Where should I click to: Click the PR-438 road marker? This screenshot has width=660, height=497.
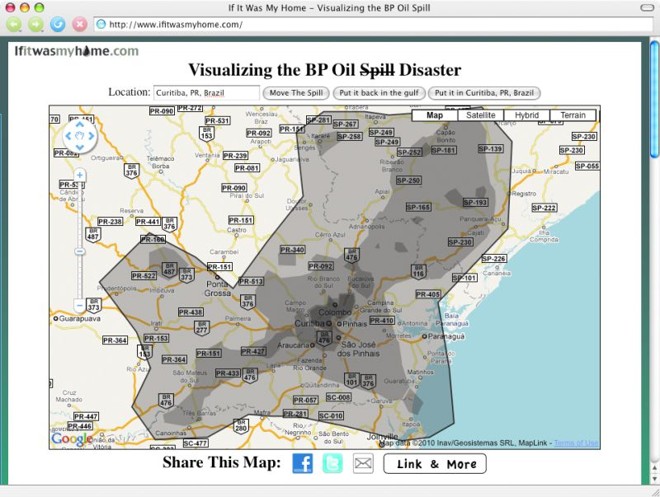(x=191, y=312)
